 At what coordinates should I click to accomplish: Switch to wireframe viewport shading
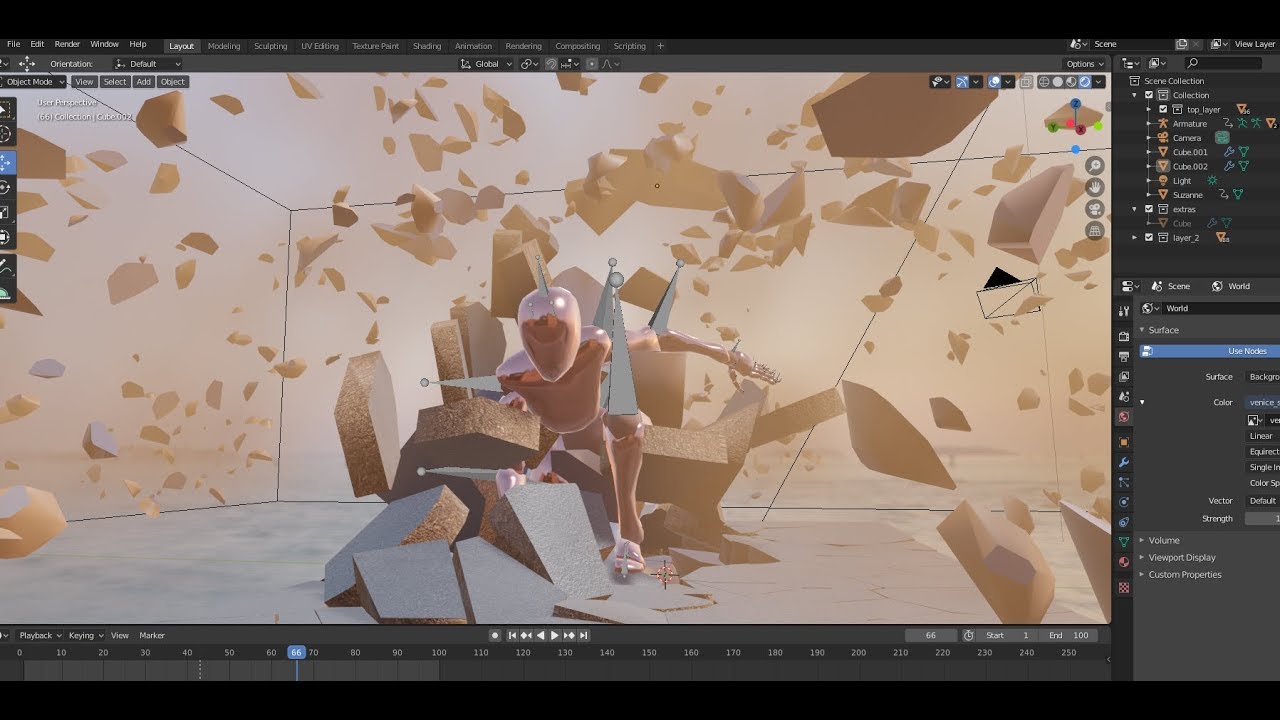(1044, 82)
